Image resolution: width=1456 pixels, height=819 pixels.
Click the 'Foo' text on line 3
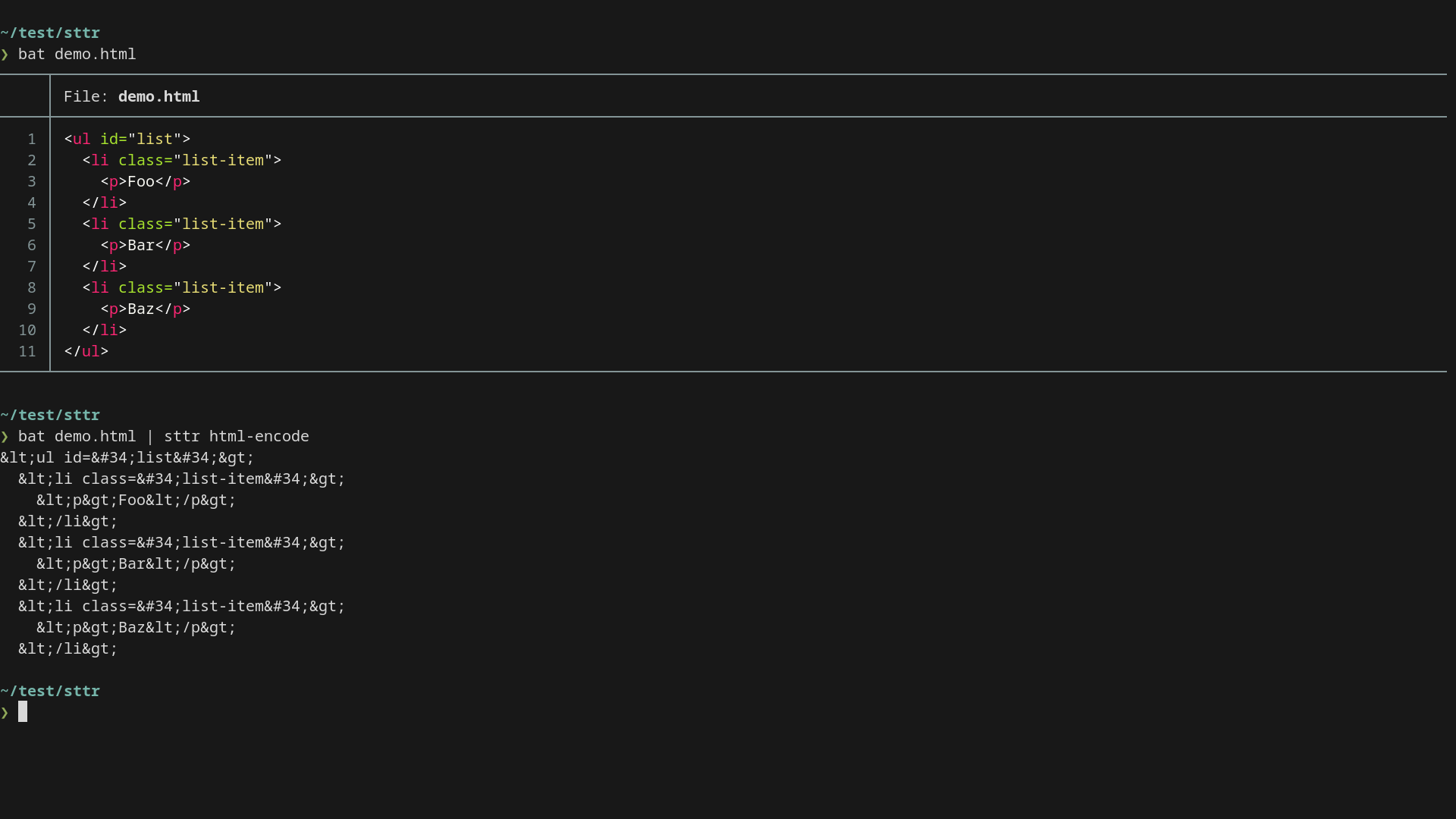pos(141,182)
